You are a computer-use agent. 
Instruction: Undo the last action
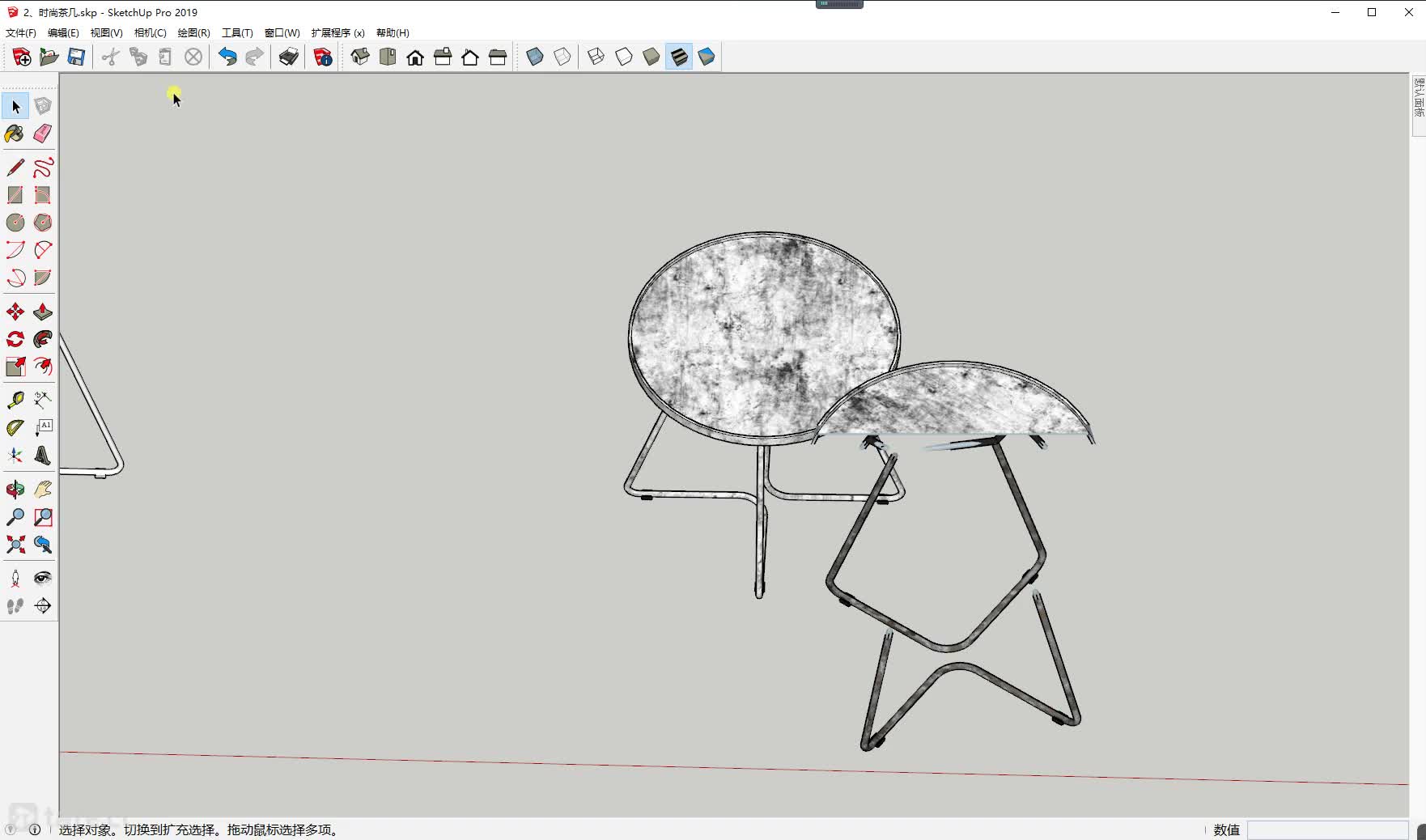click(227, 57)
